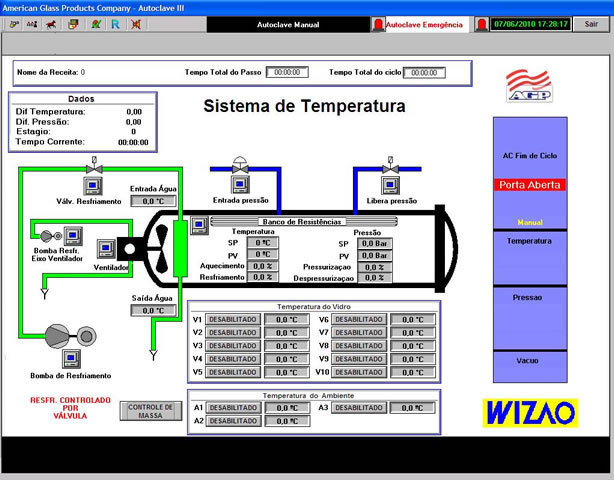Toggle V9 DESABILITADO sensor button
The height and width of the screenshot is (480, 614).
[x=359, y=359]
